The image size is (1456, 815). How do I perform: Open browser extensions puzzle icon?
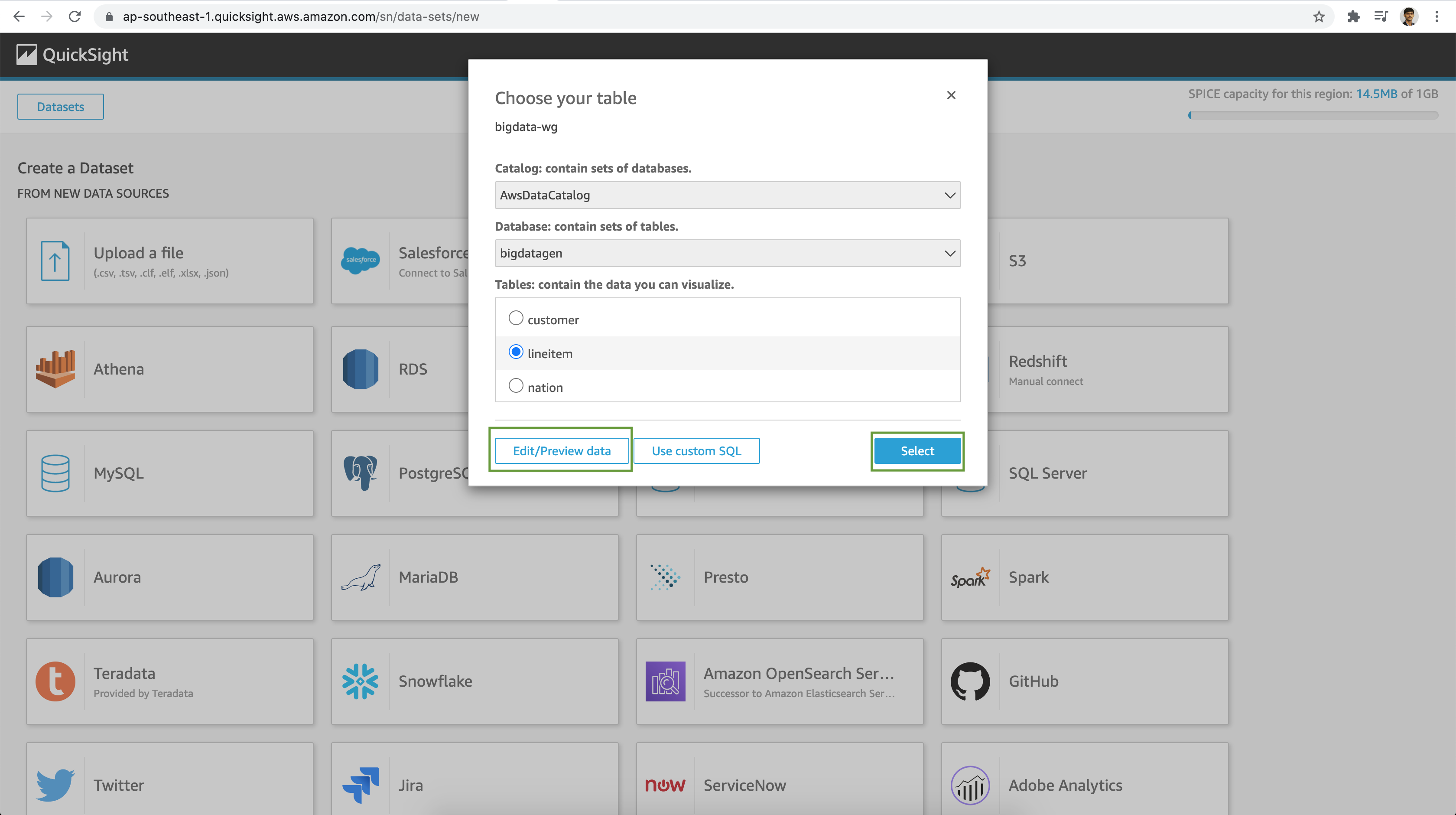point(1354,16)
